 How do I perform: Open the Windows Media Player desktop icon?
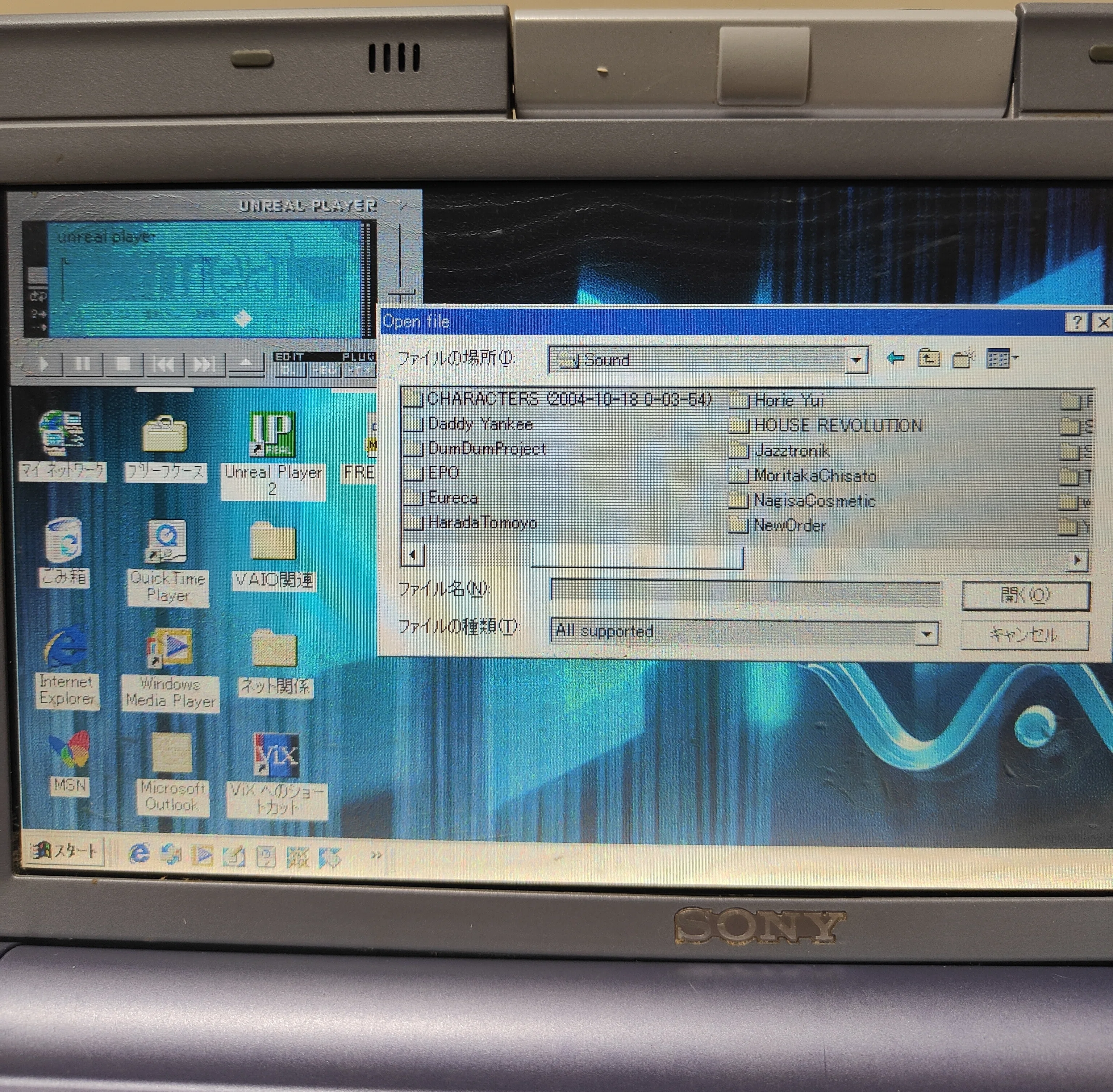point(170,670)
